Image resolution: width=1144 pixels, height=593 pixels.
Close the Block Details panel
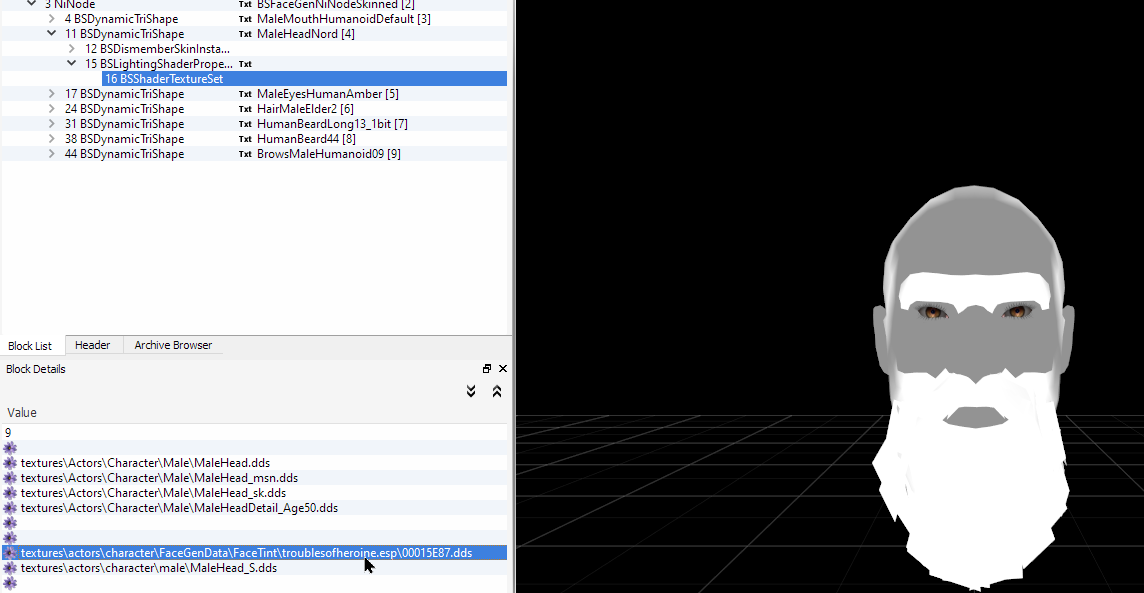[503, 368]
